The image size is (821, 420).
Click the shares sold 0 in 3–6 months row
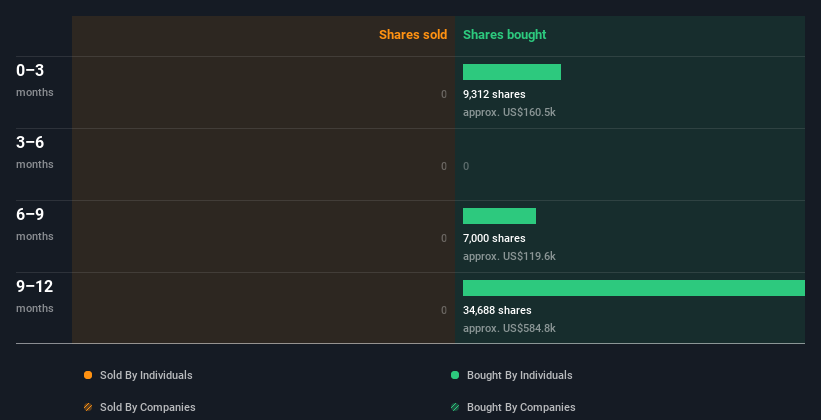[444, 166]
